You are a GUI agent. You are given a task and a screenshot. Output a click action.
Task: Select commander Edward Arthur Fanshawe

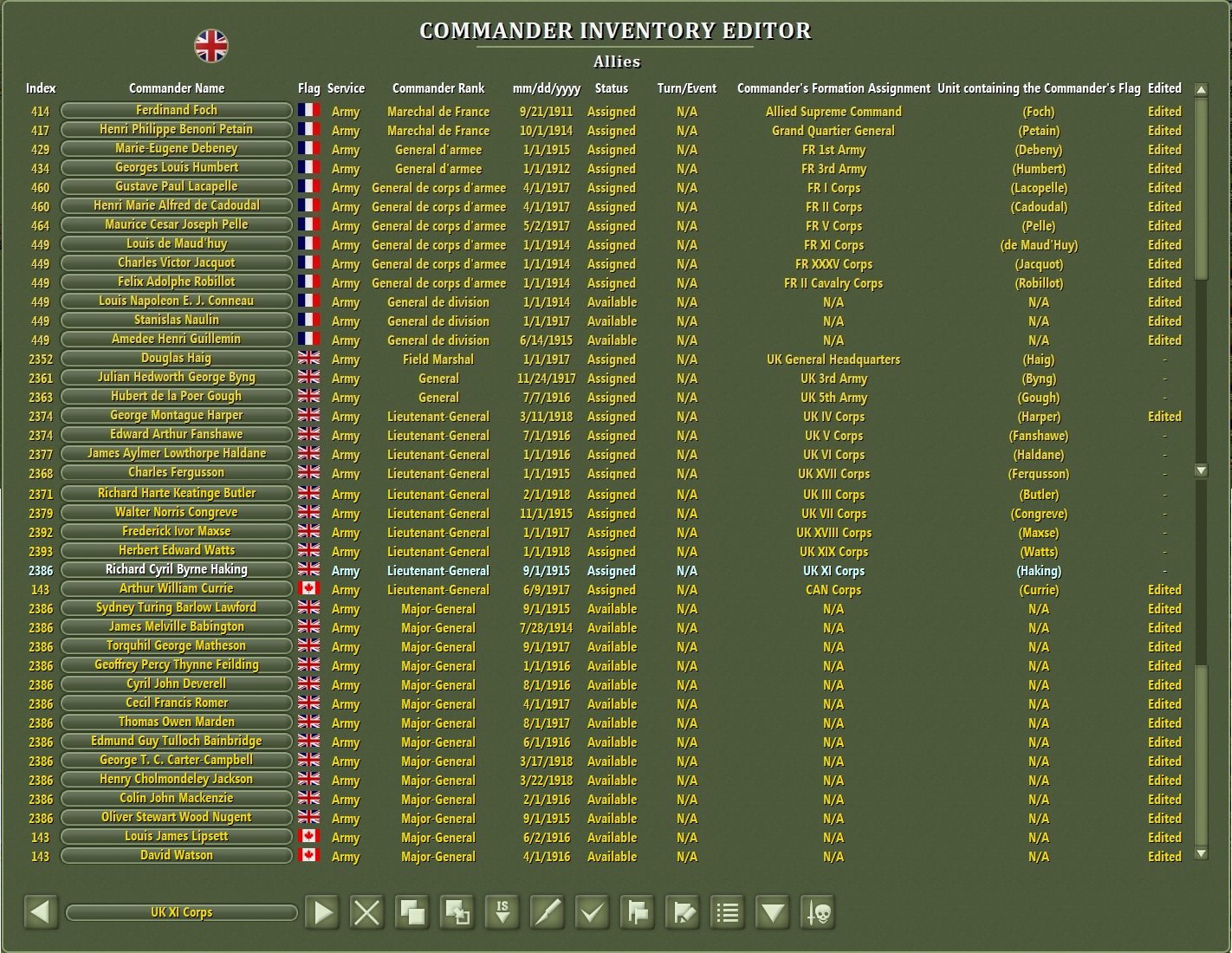click(x=177, y=434)
